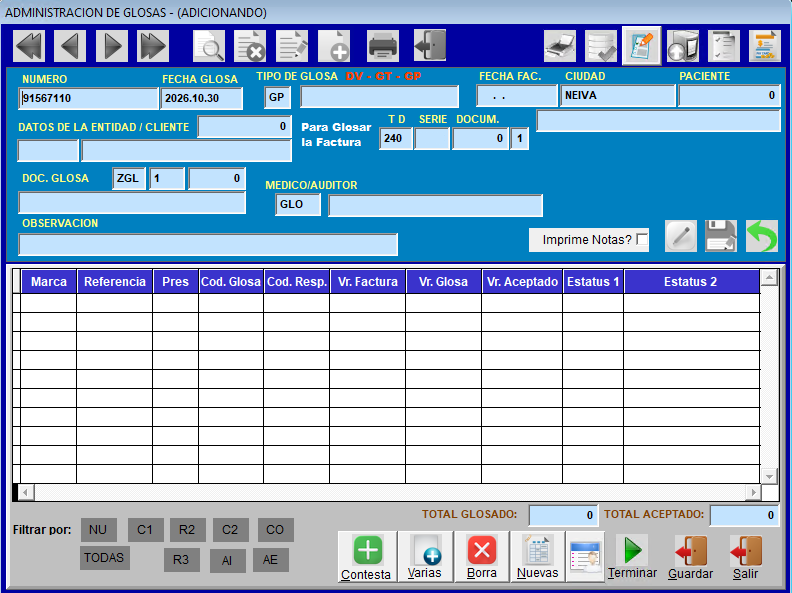Viewport: 792px width, 593px height.
Task: Click the grid vertical scrollbar up arrow
Action: click(769, 277)
